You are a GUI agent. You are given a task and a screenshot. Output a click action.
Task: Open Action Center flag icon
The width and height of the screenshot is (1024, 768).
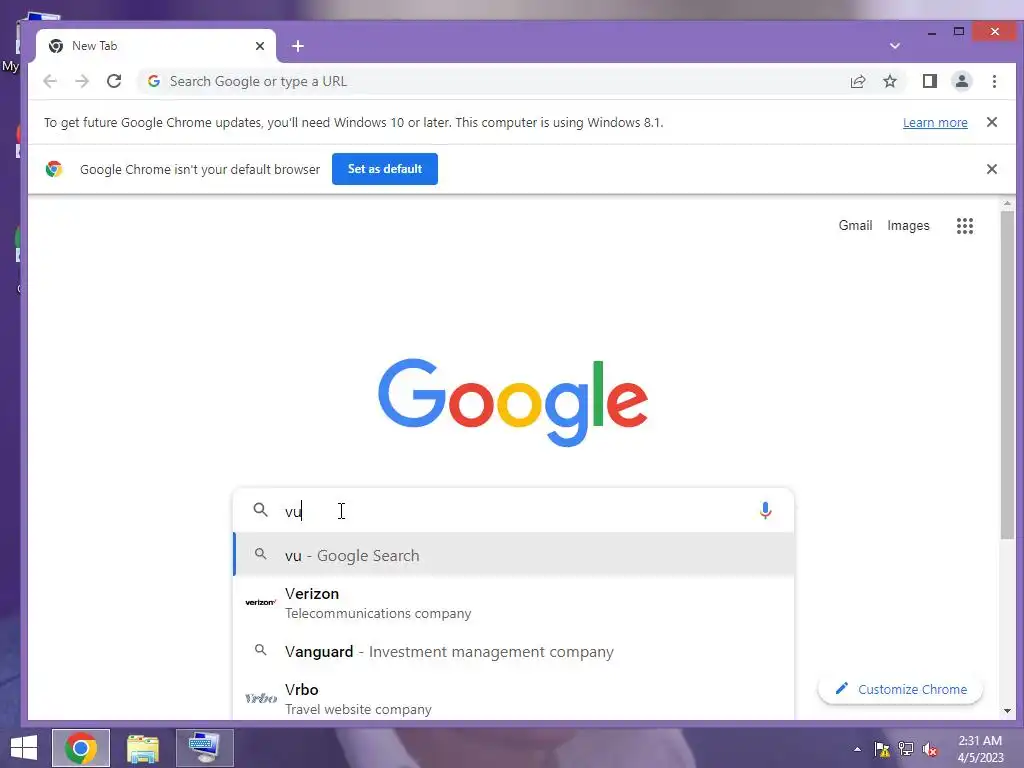(x=882, y=749)
